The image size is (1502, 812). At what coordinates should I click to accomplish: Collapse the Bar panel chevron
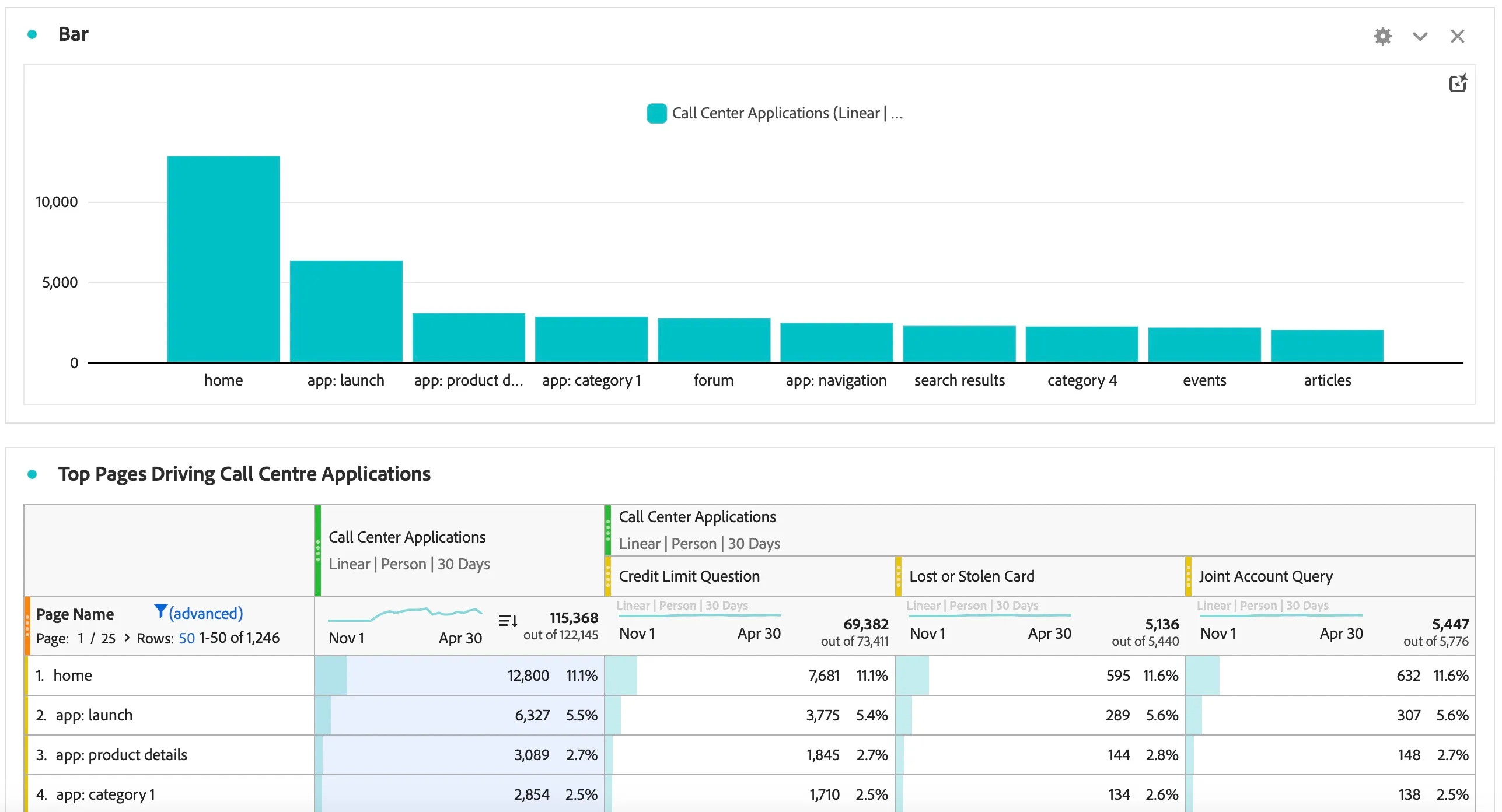[1420, 36]
